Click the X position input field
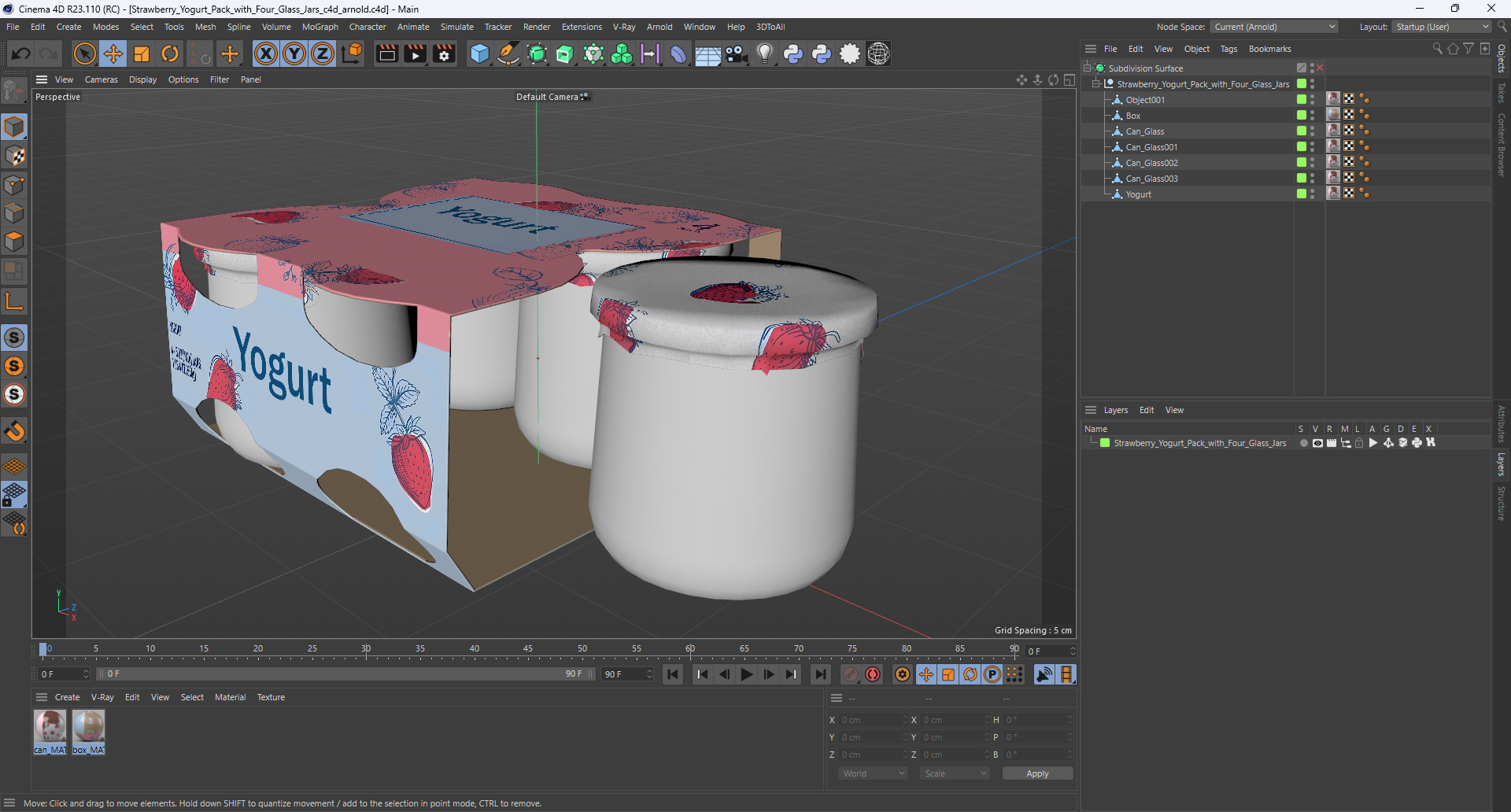 tap(873, 720)
